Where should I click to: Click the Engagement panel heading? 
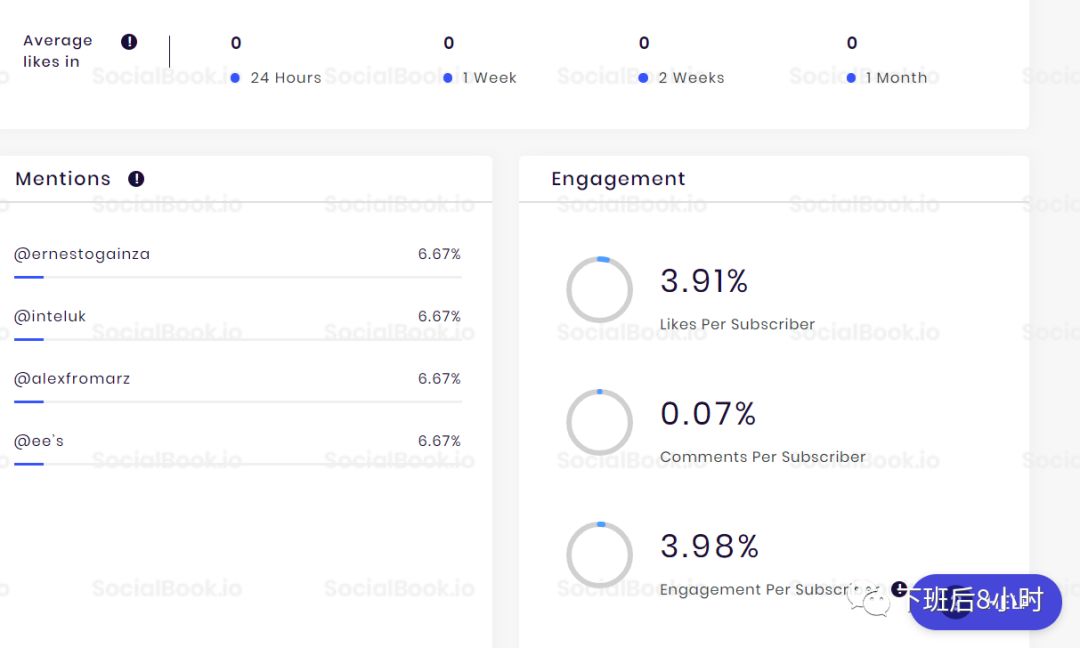(618, 179)
